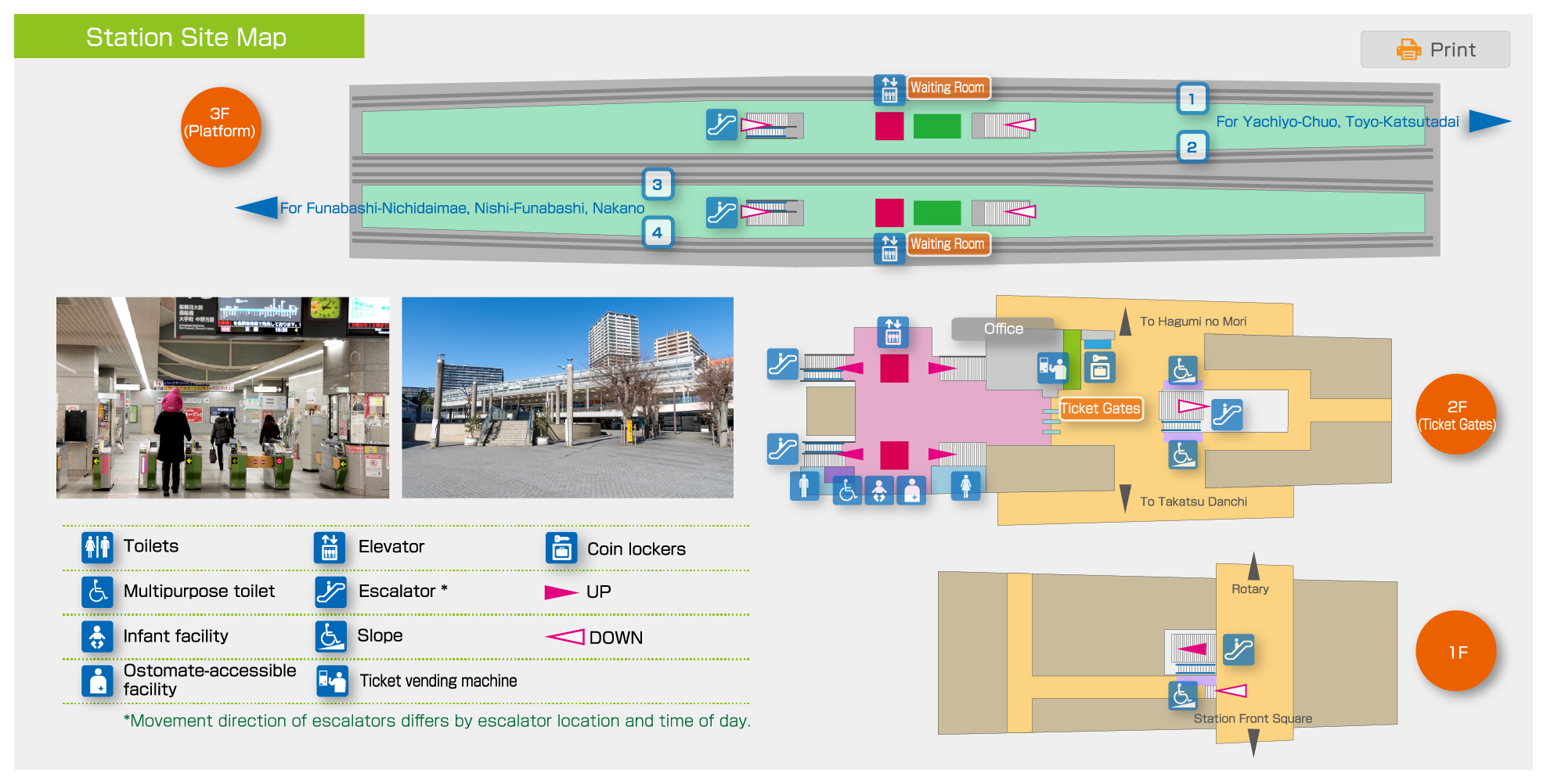Click the Infant facility legend icon

(97, 636)
